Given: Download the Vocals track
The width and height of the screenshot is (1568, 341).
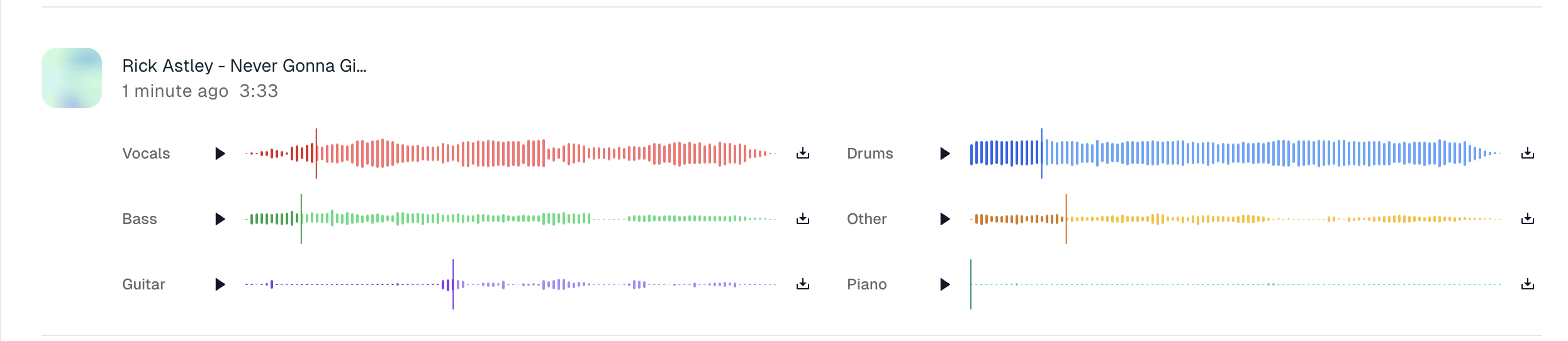Looking at the screenshot, I should tap(803, 154).
